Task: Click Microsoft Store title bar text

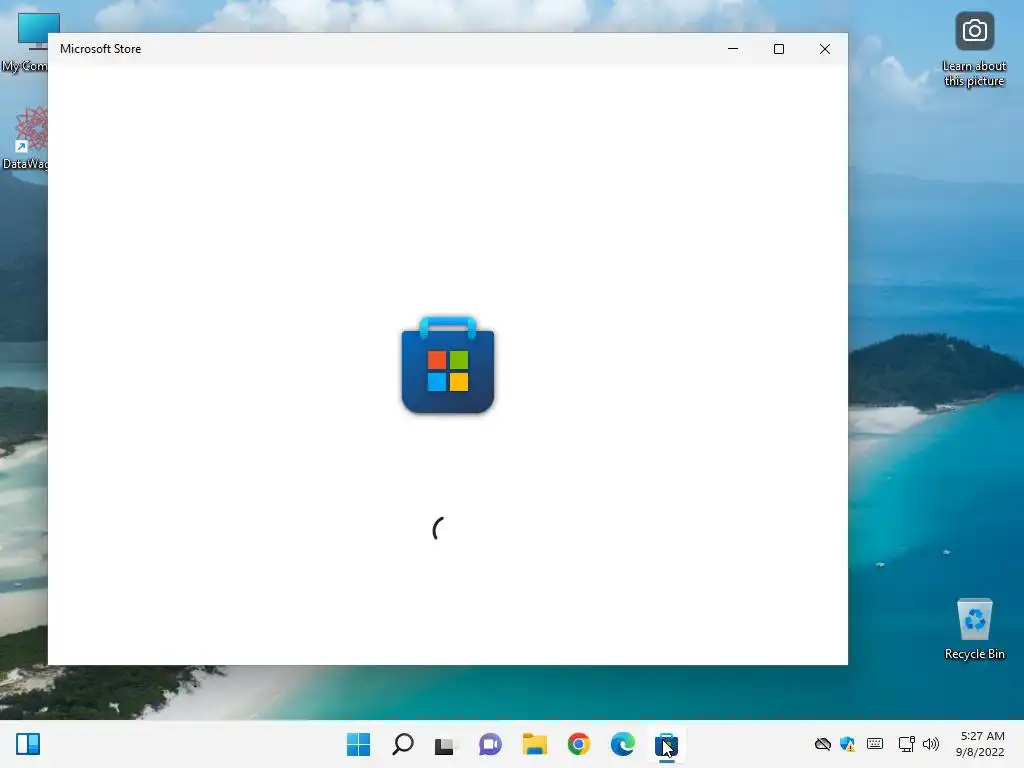Action: pos(101,49)
